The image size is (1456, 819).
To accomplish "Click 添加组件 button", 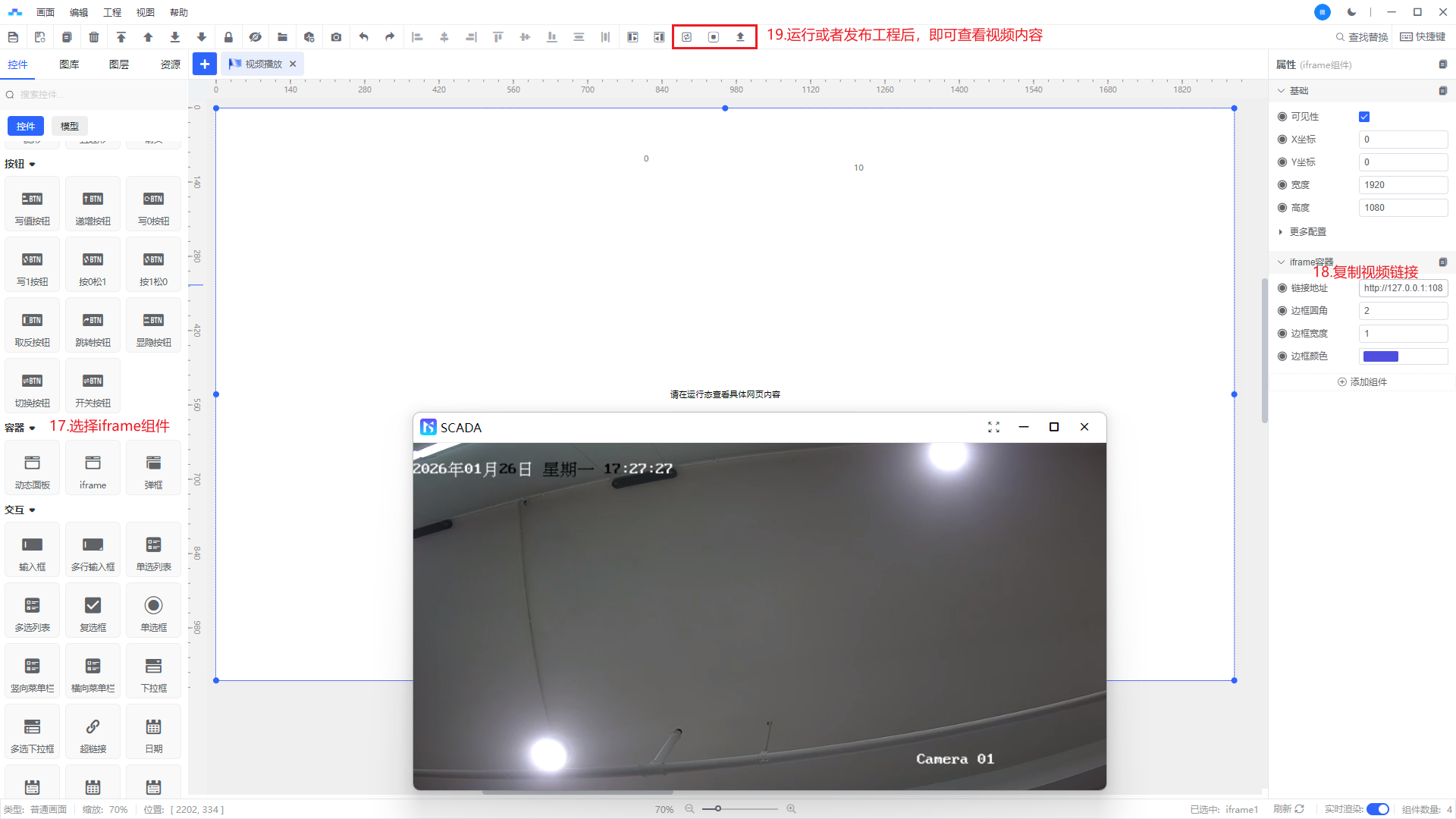I will coord(1362,382).
